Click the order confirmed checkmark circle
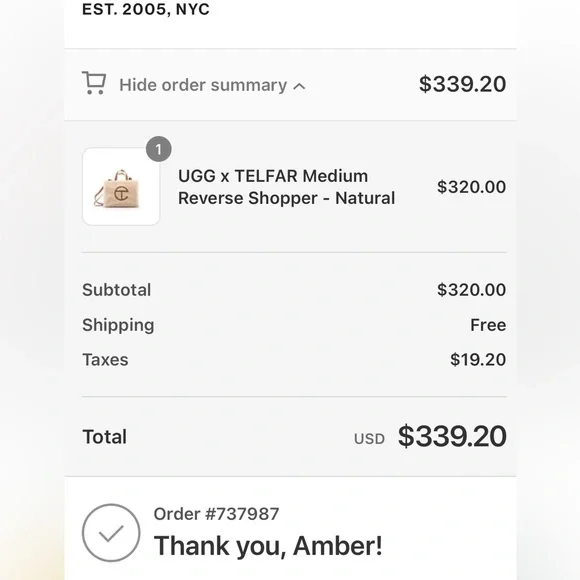580x580 pixels. pyautogui.click(x=111, y=533)
